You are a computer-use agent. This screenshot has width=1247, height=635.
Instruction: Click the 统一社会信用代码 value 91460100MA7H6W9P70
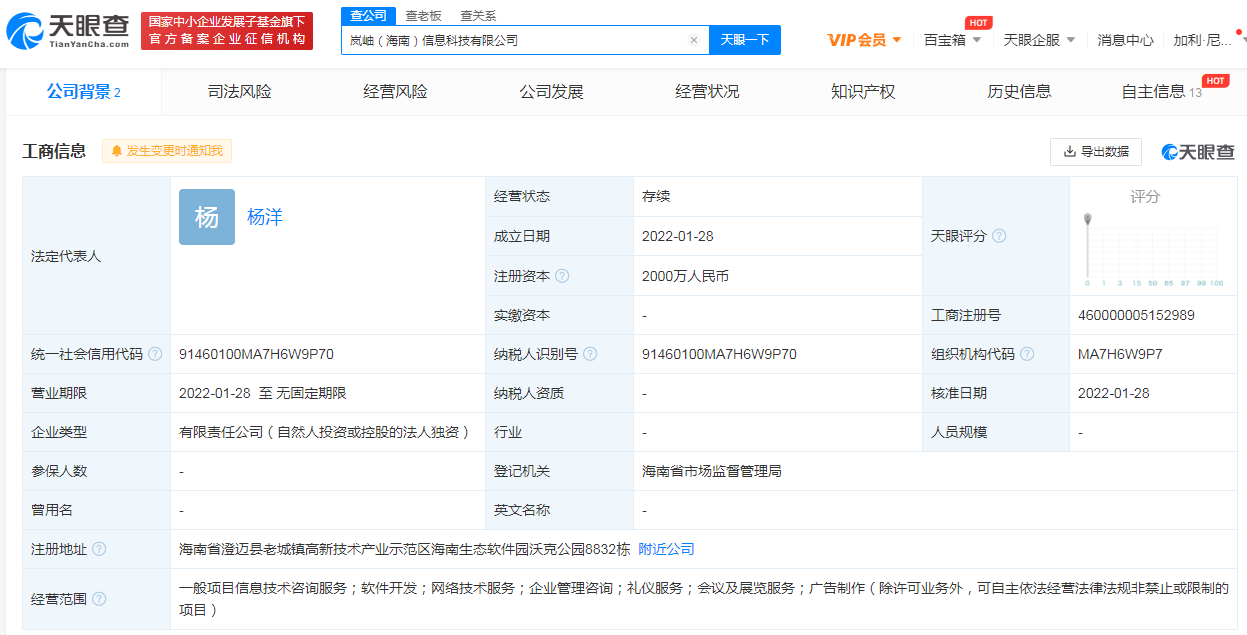click(256, 354)
